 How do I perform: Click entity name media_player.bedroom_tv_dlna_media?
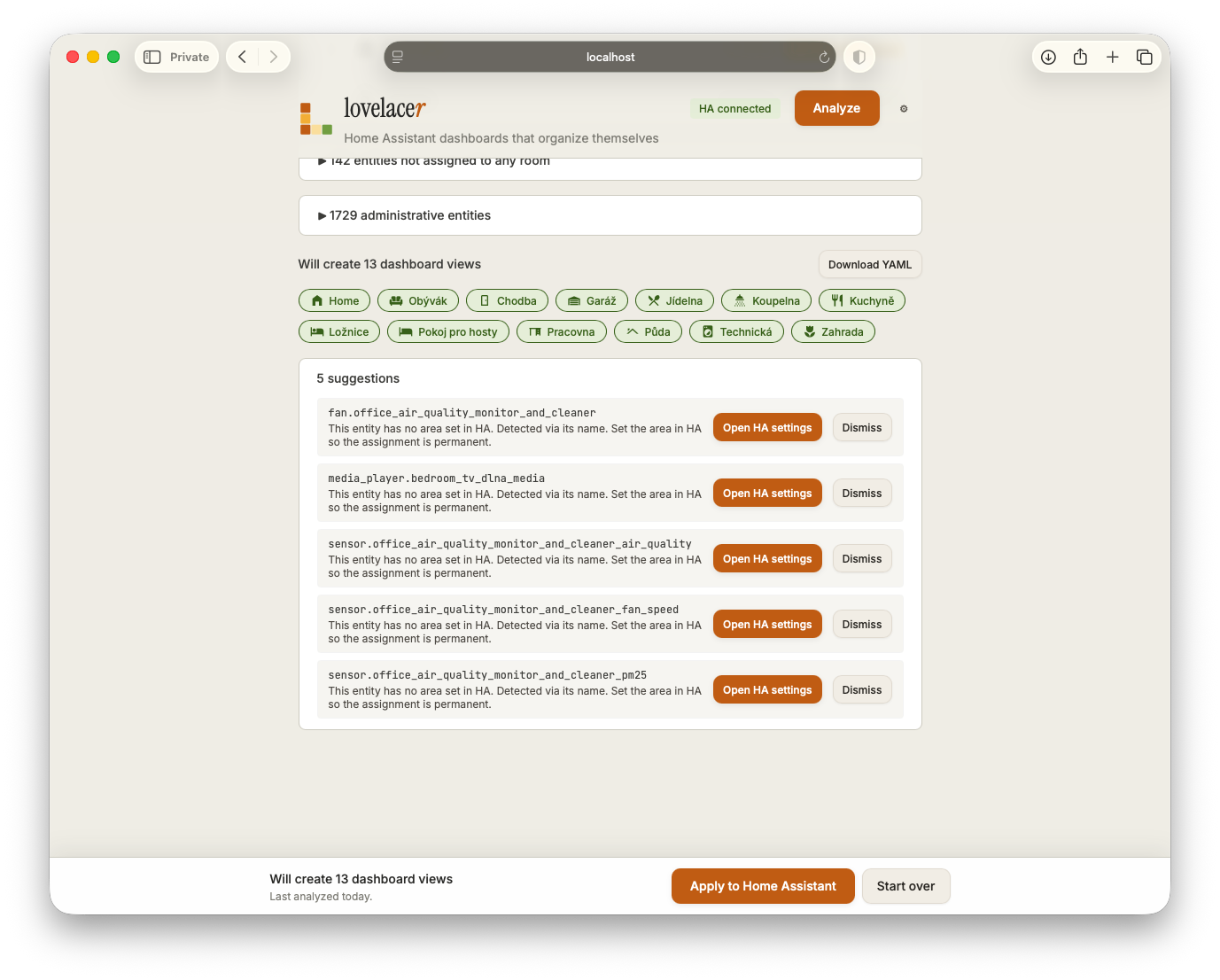[x=436, y=478]
